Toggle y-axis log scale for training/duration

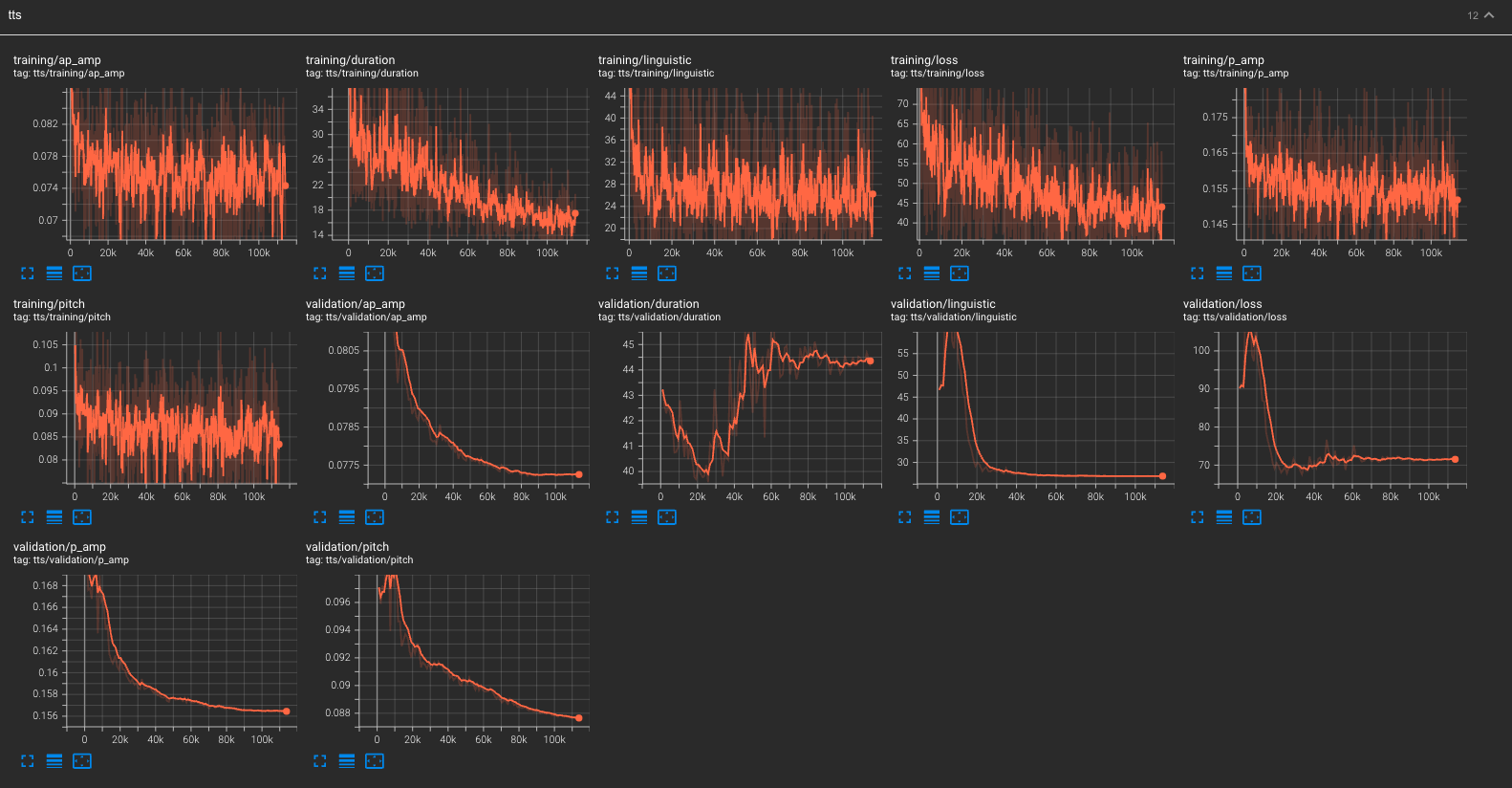pos(347,274)
